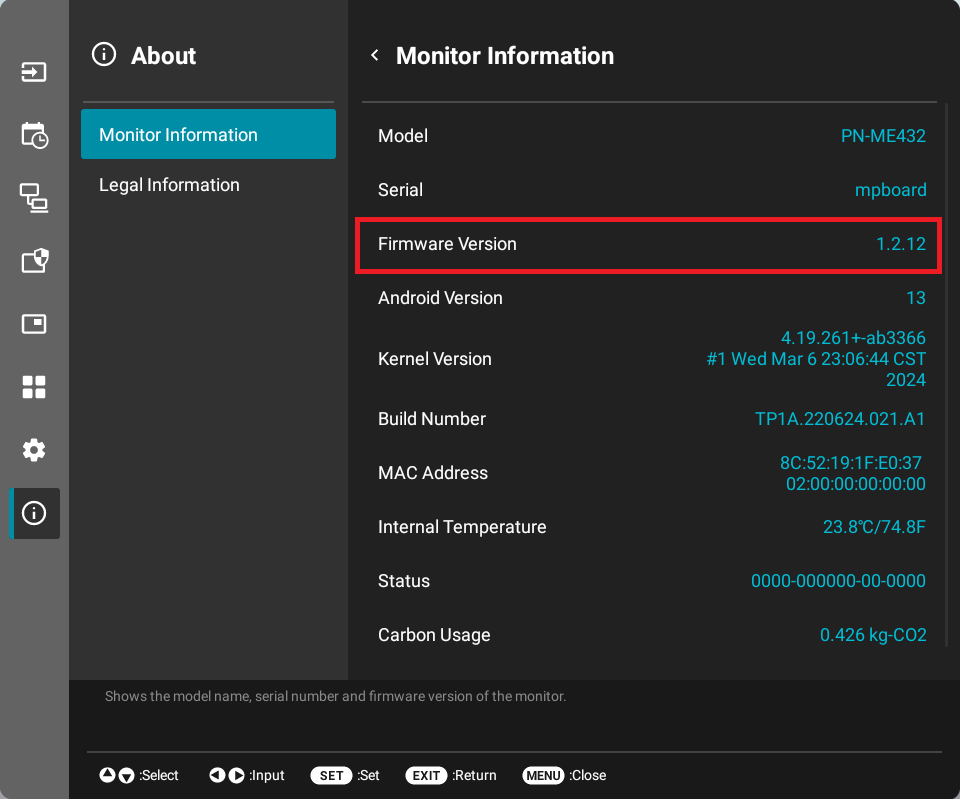Select the MAC Address entry

click(x=648, y=472)
